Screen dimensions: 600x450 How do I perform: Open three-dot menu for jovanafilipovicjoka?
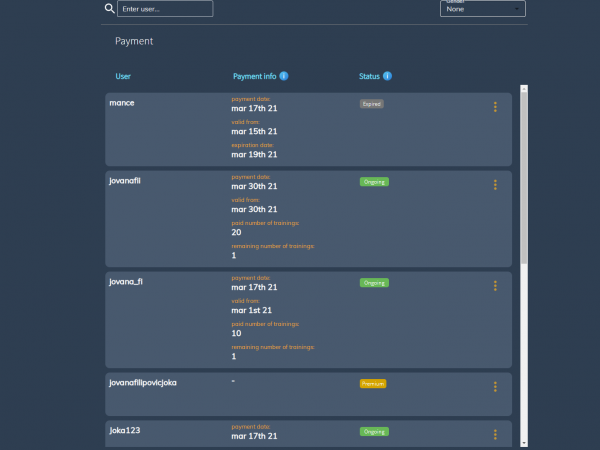tap(495, 387)
